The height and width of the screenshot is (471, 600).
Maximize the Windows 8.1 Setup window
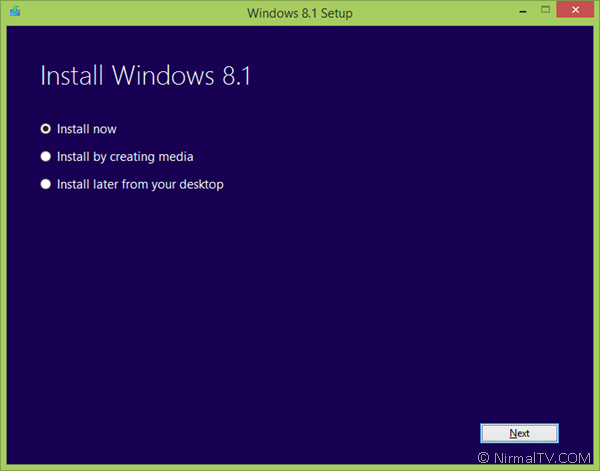point(545,10)
